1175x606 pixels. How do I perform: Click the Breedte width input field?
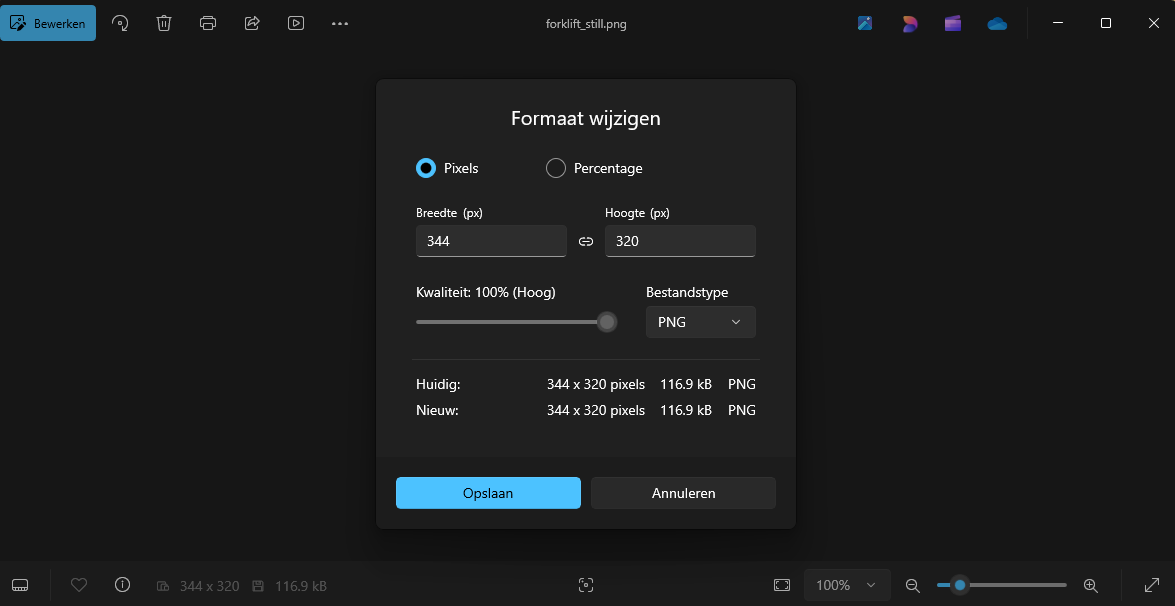492,241
